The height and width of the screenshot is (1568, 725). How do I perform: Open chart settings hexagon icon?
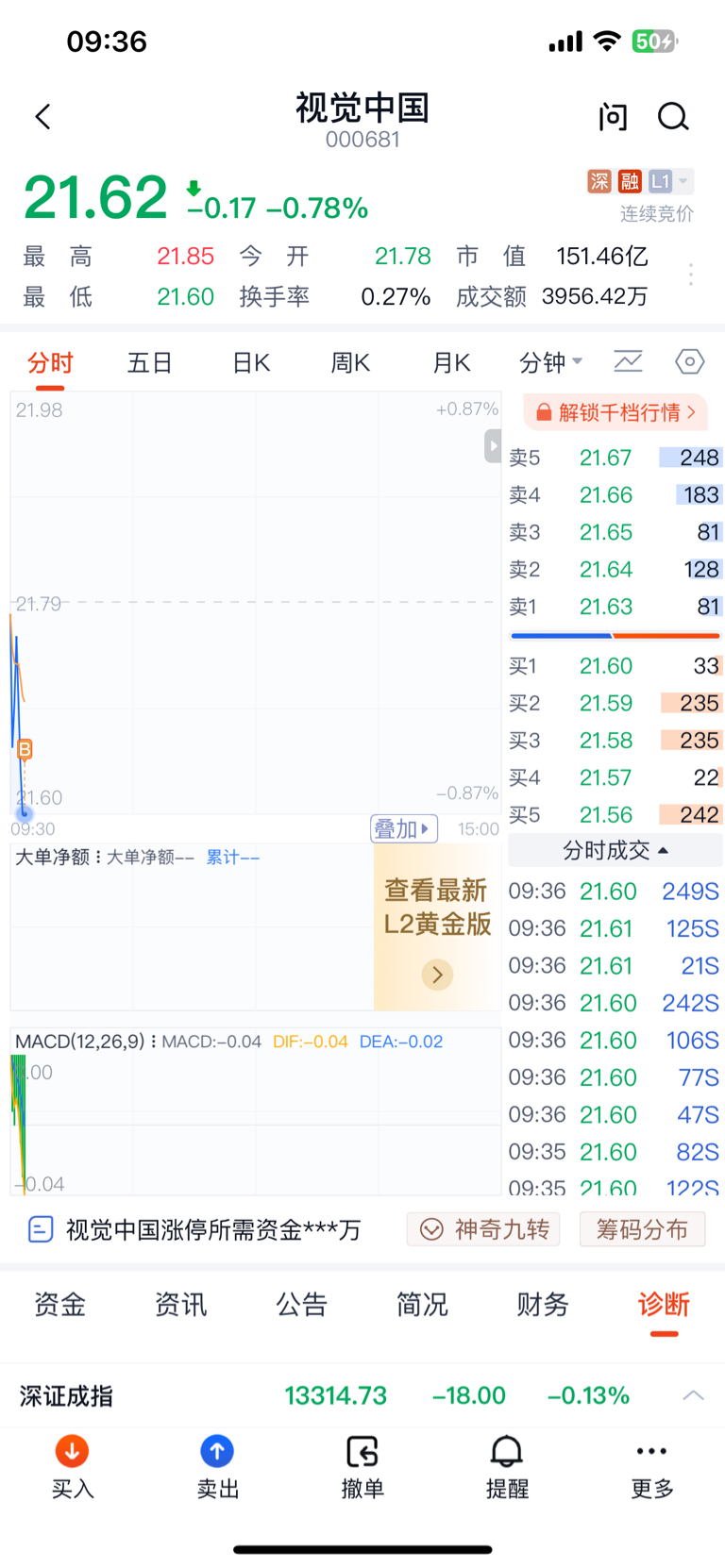[690, 361]
